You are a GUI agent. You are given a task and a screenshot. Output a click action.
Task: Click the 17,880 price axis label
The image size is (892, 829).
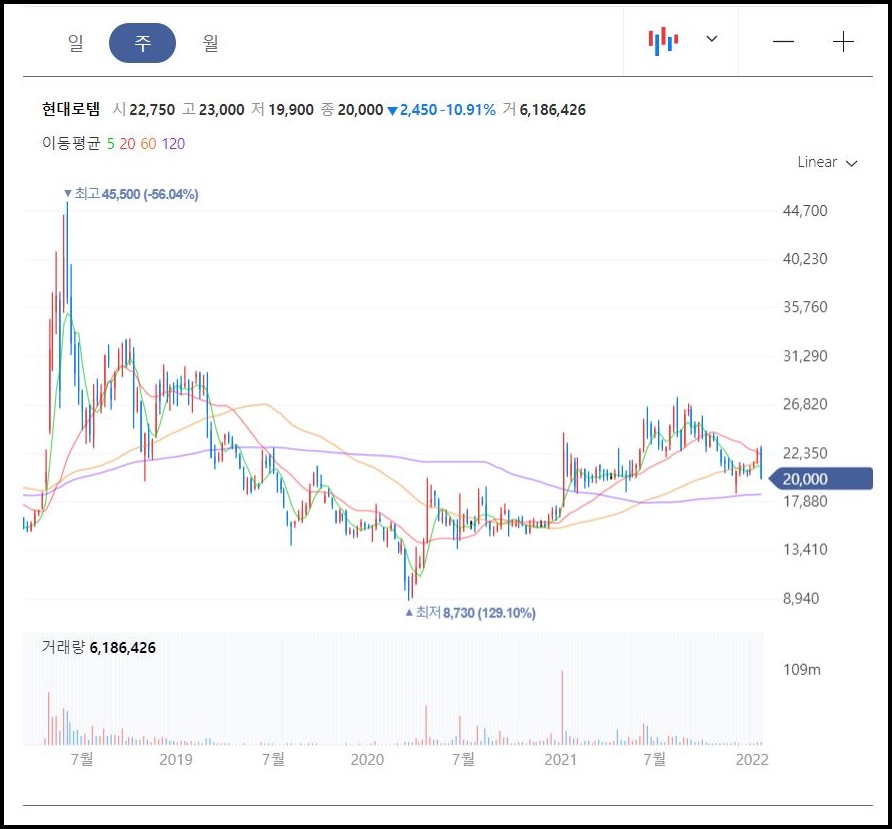coord(805,501)
